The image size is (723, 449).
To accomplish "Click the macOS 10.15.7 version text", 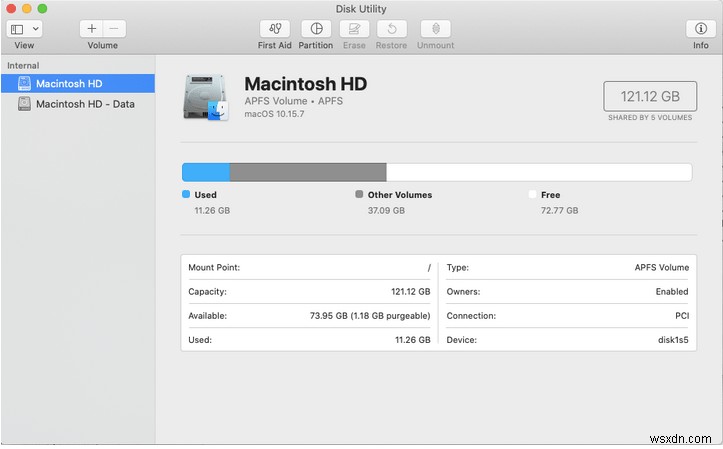I will (274, 114).
